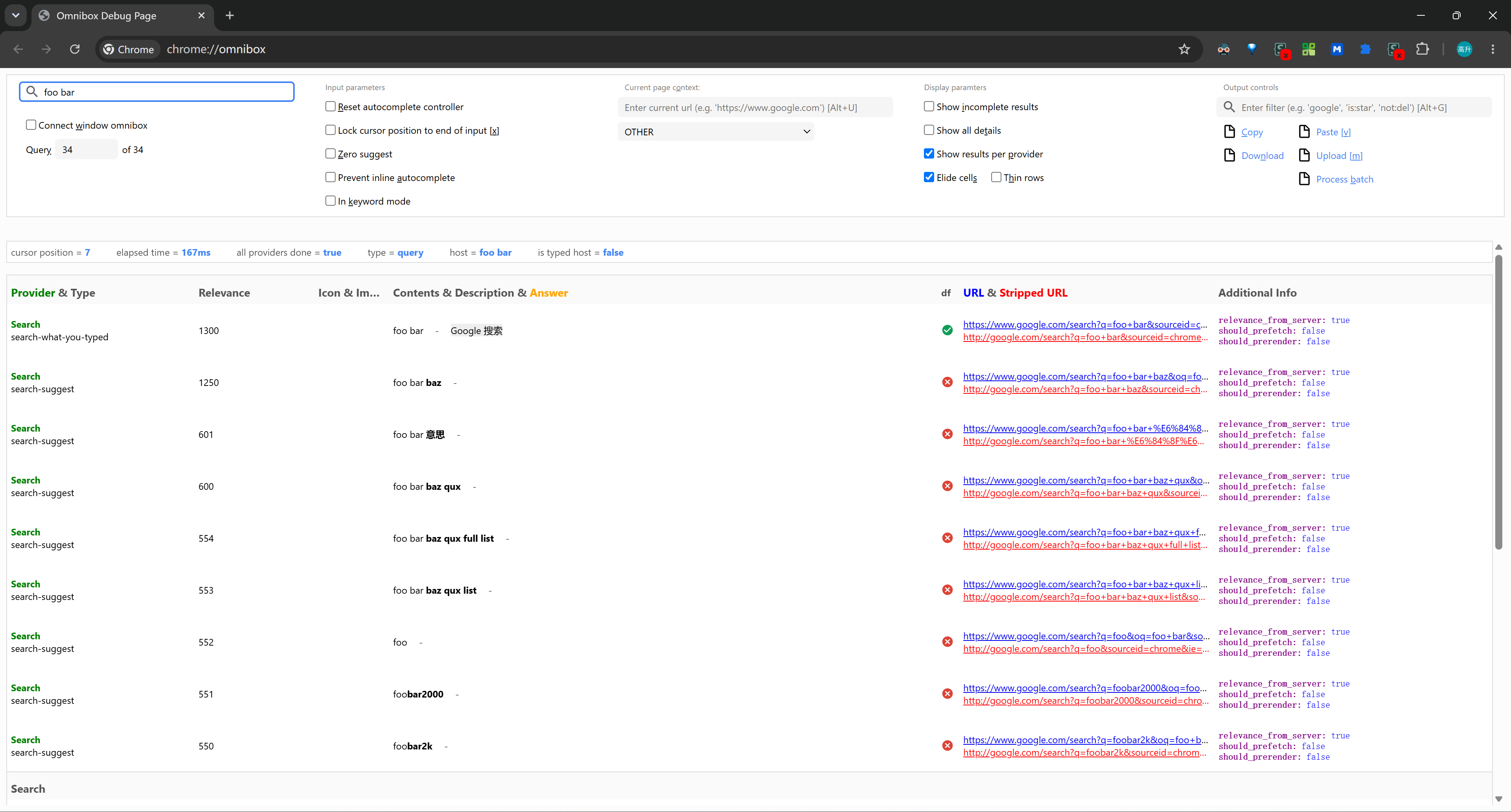Focus the Enter current url field
Image resolution: width=1511 pixels, height=812 pixels.
pyautogui.click(x=755, y=107)
